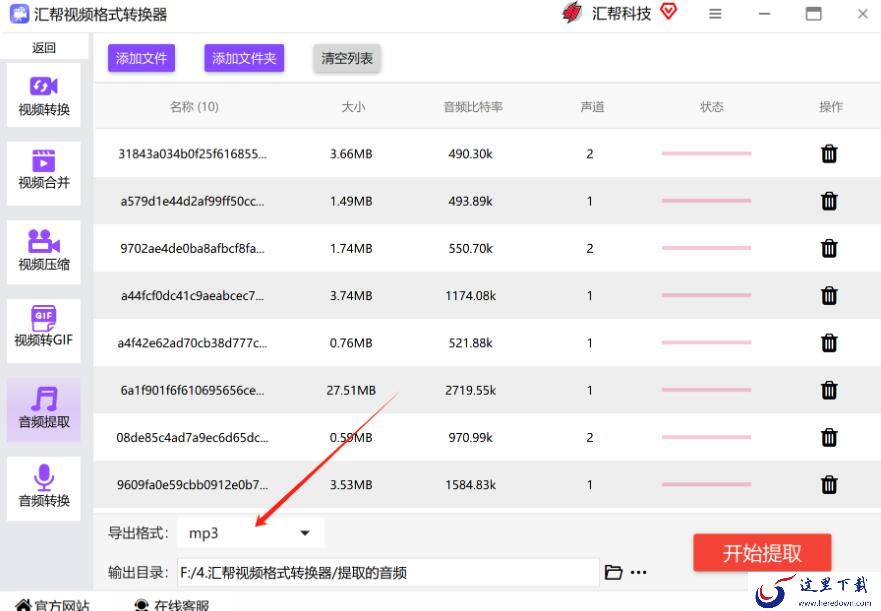Image resolution: width=881 pixels, height=611 pixels.
Task: Select the 音频提取 audio extraction module
Action: (x=43, y=409)
